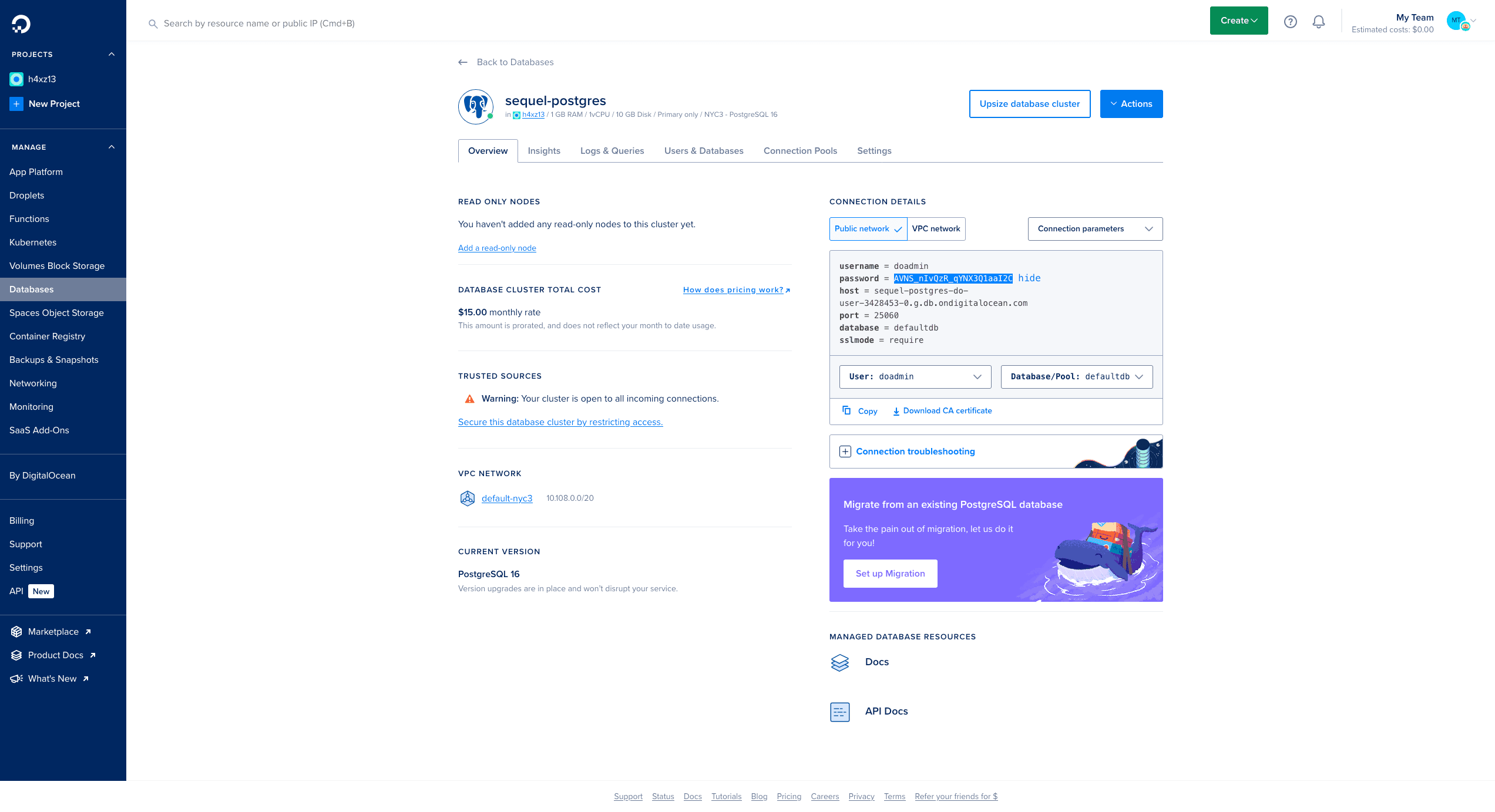Switch to the Insights tab

click(x=544, y=151)
